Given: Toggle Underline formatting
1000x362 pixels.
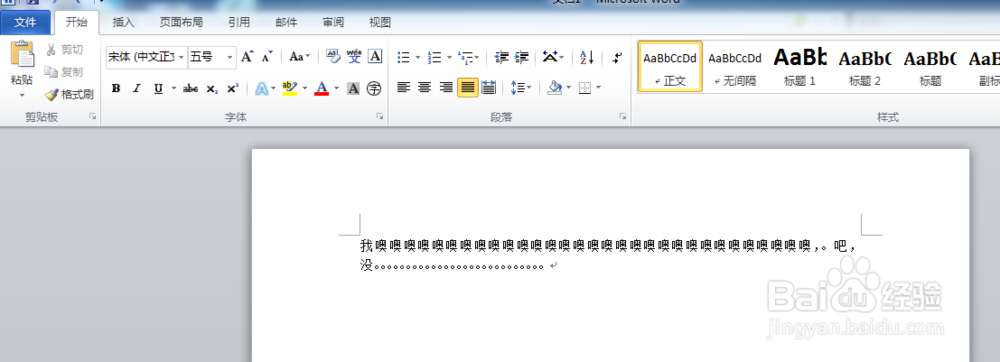Looking at the screenshot, I should click(x=158, y=89).
